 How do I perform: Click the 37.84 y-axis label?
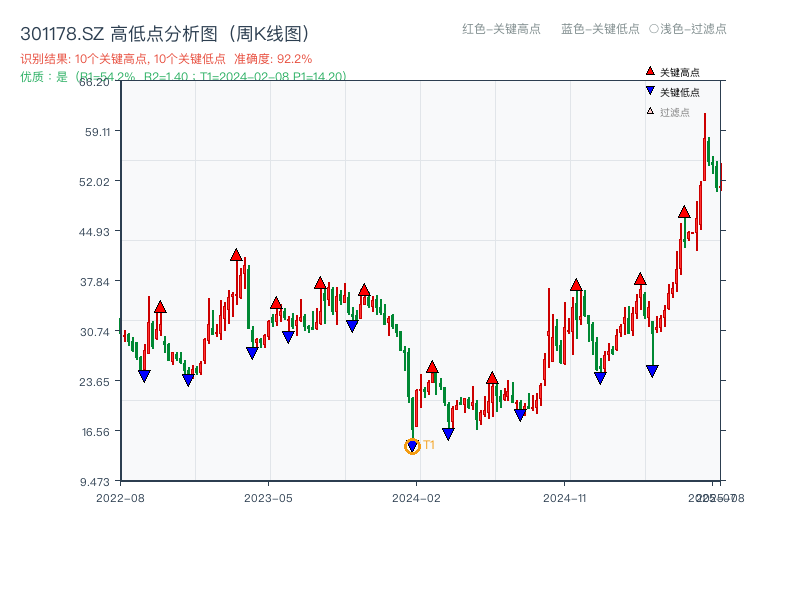pyautogui.click(x=95, y=282)
